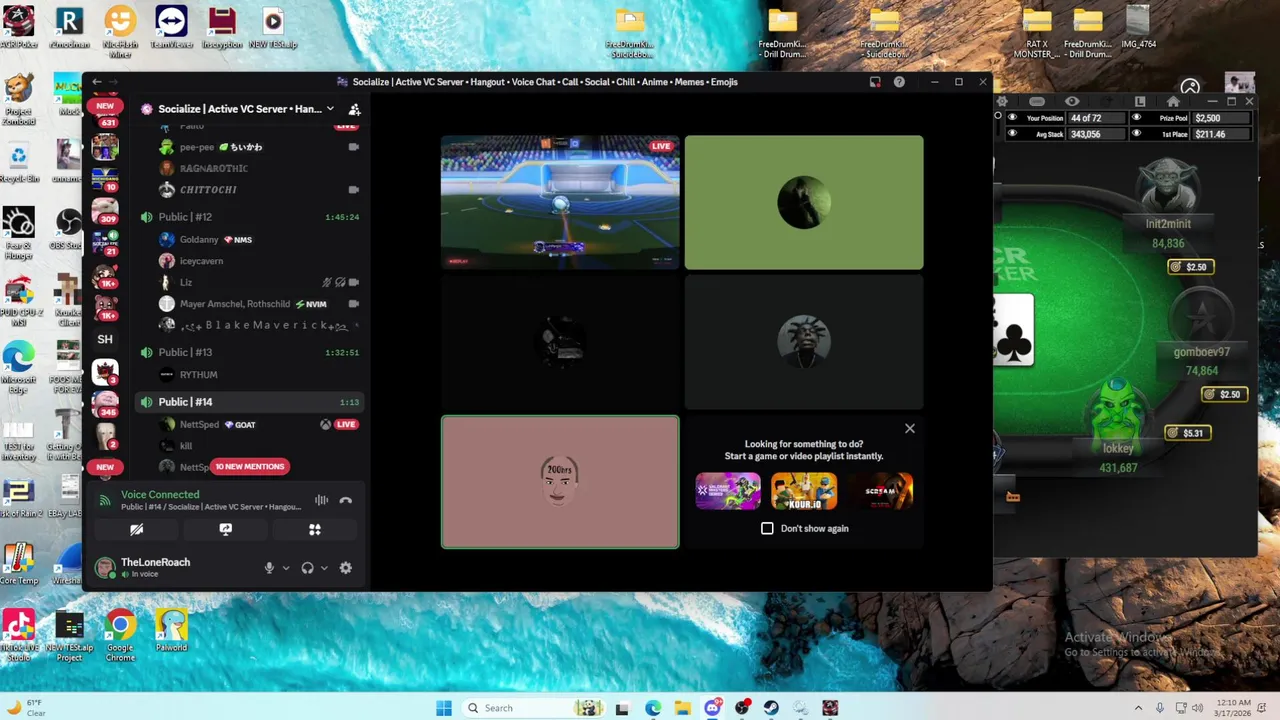This screenshot has height=720, width=1280.
Task: Go to poker lobby home icon
Action: click(x=1173, y=101)
